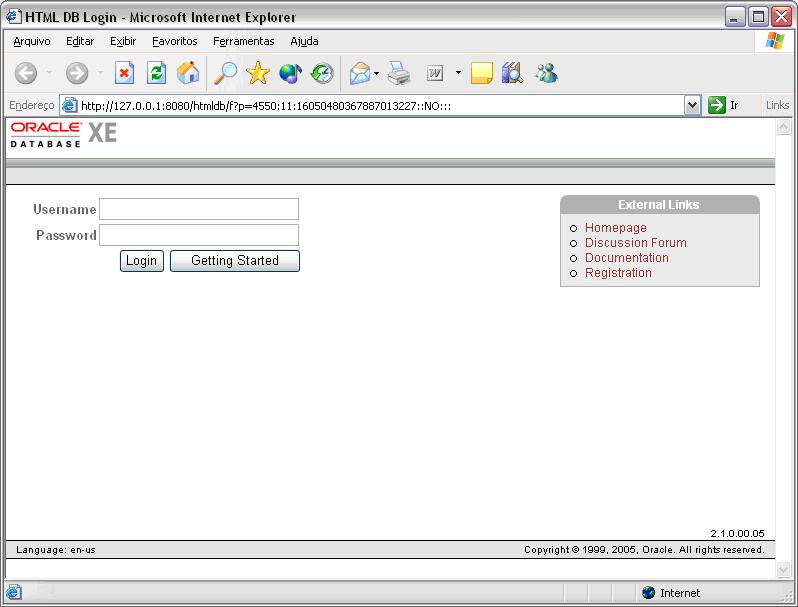Open dropdown arrow next to Edit icon
This screenshot has width=798, height=607.
(458, 73)
